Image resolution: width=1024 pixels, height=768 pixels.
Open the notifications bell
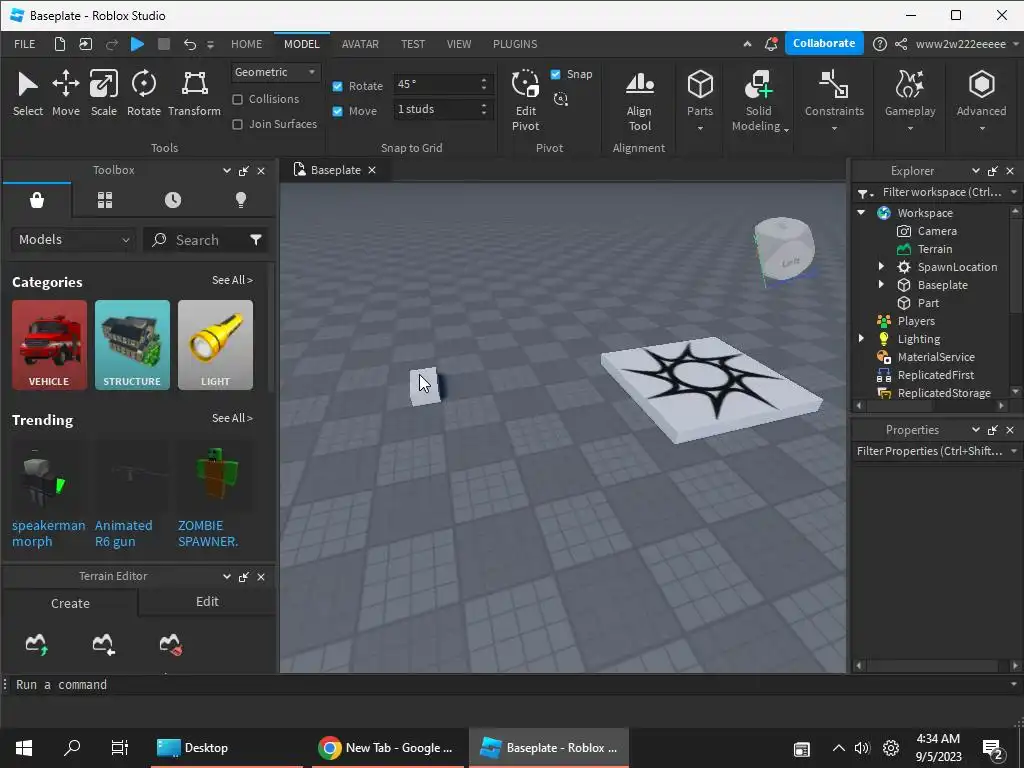771,44
